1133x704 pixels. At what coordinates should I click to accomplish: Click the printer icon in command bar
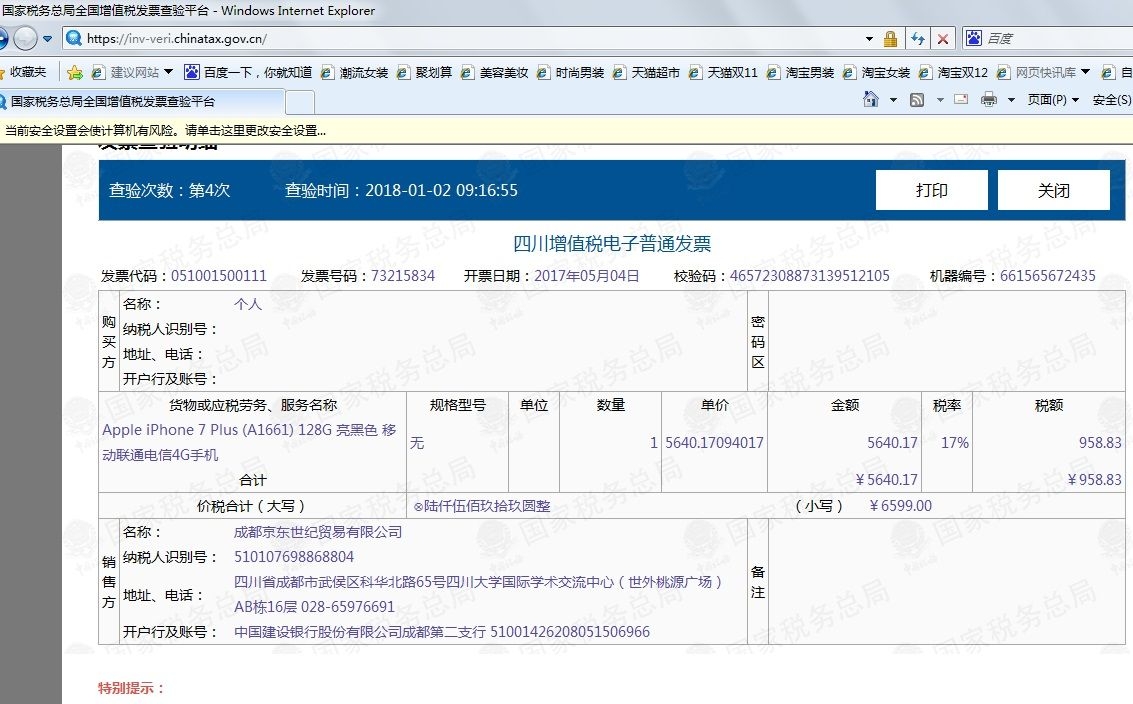[989, 99]
